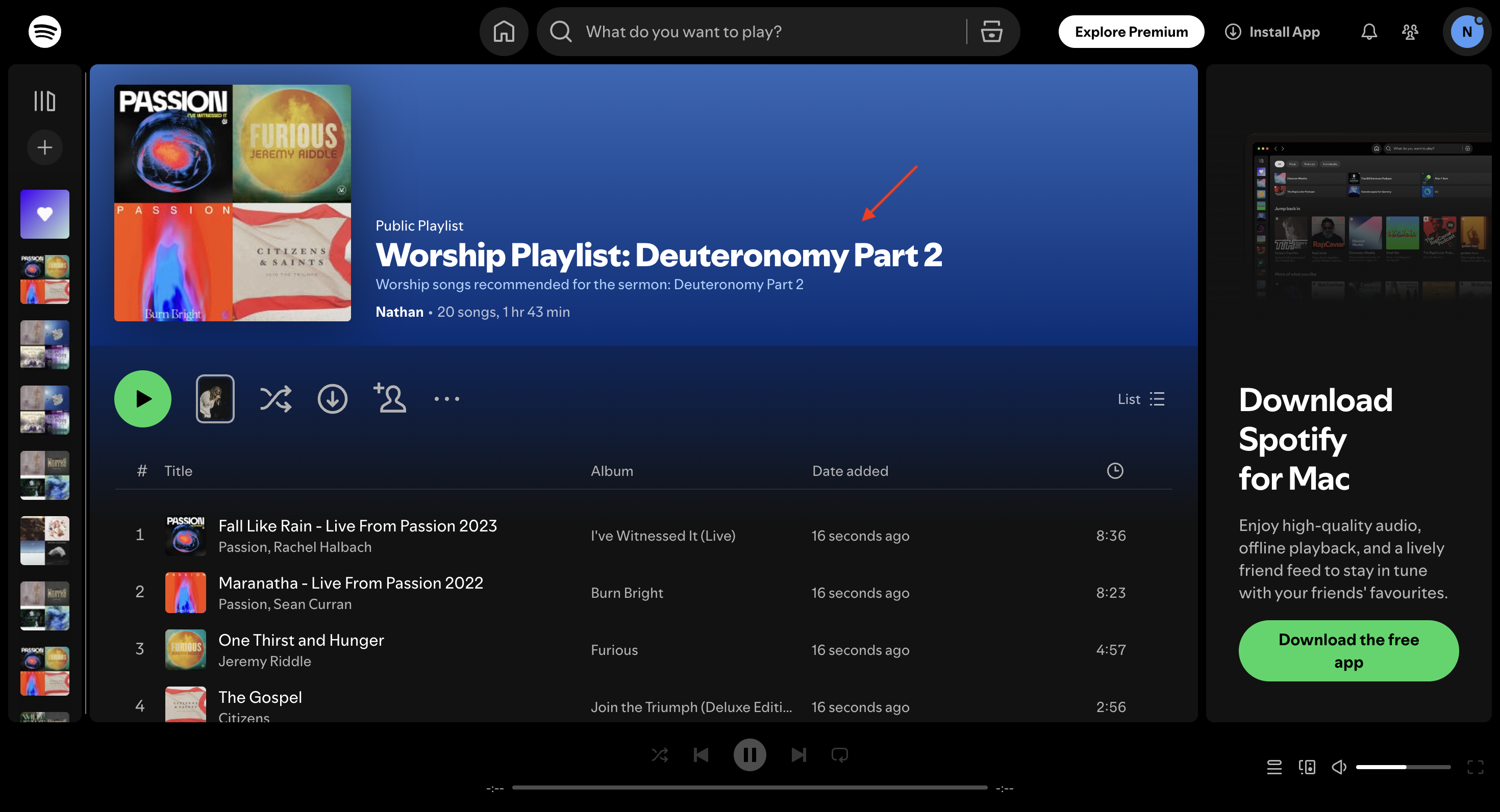Click Download the free app button
1500x812 pixels.
click(1348, 651)
